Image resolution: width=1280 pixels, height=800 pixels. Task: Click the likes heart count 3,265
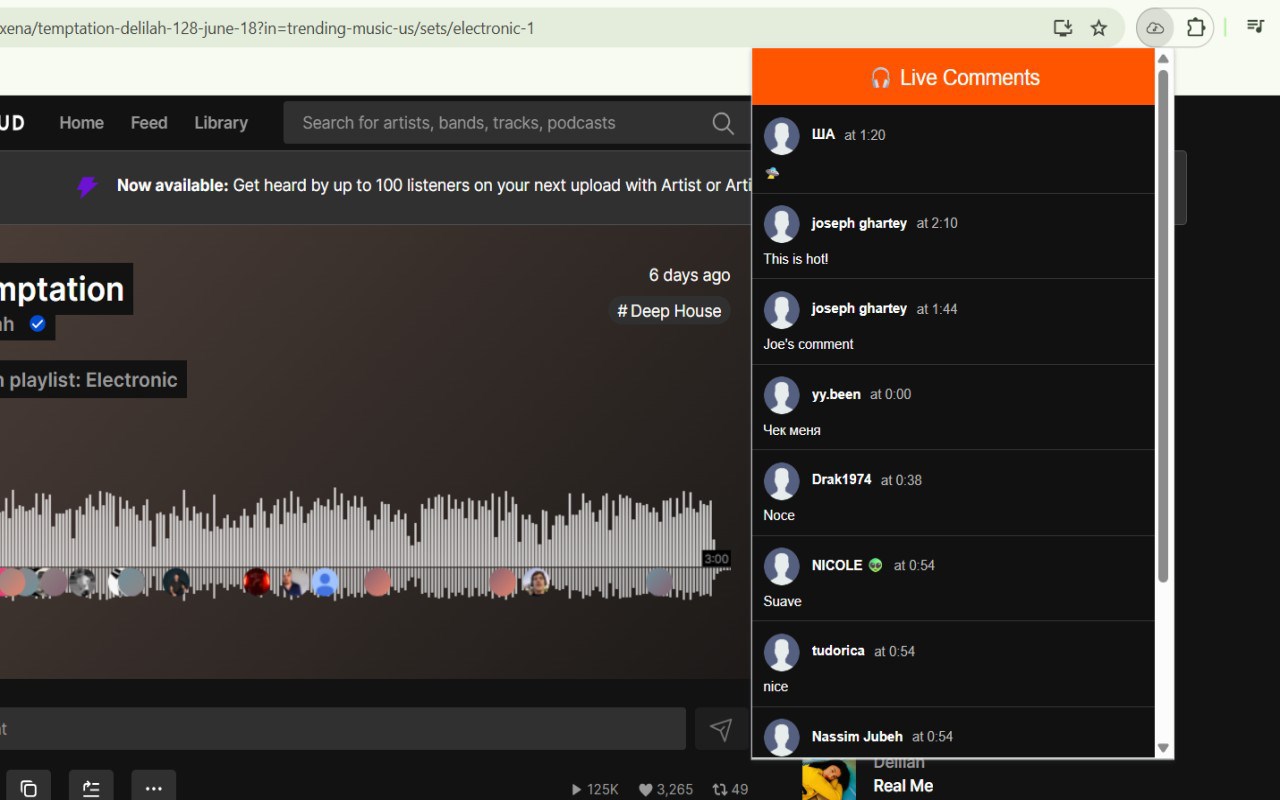click(666, 789)
